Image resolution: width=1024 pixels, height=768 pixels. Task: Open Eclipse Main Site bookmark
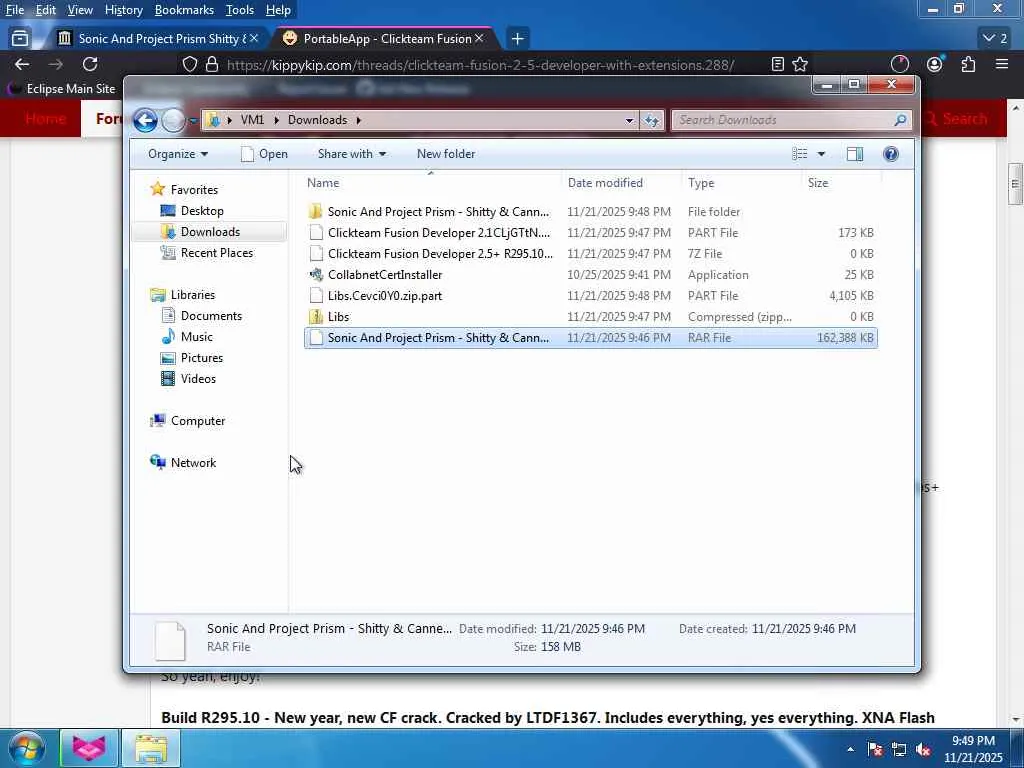[x=63, y=89]
